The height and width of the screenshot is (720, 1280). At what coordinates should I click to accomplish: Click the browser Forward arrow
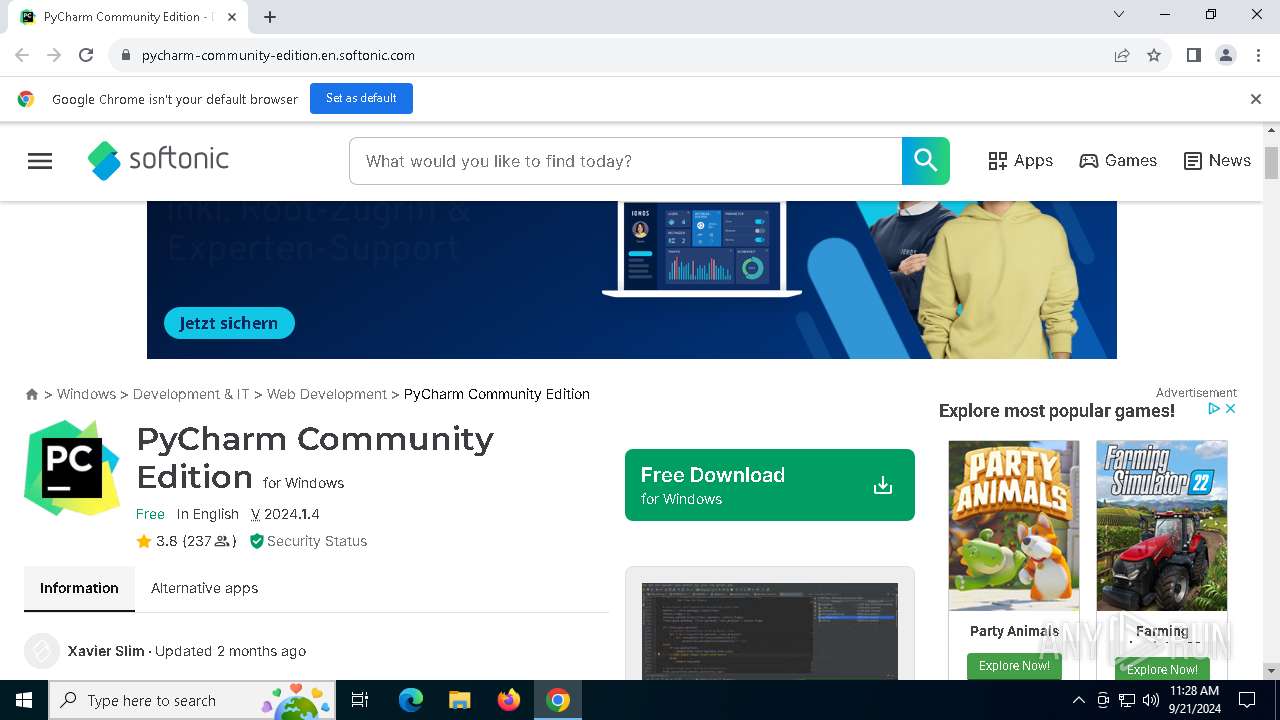pos(54,55)
